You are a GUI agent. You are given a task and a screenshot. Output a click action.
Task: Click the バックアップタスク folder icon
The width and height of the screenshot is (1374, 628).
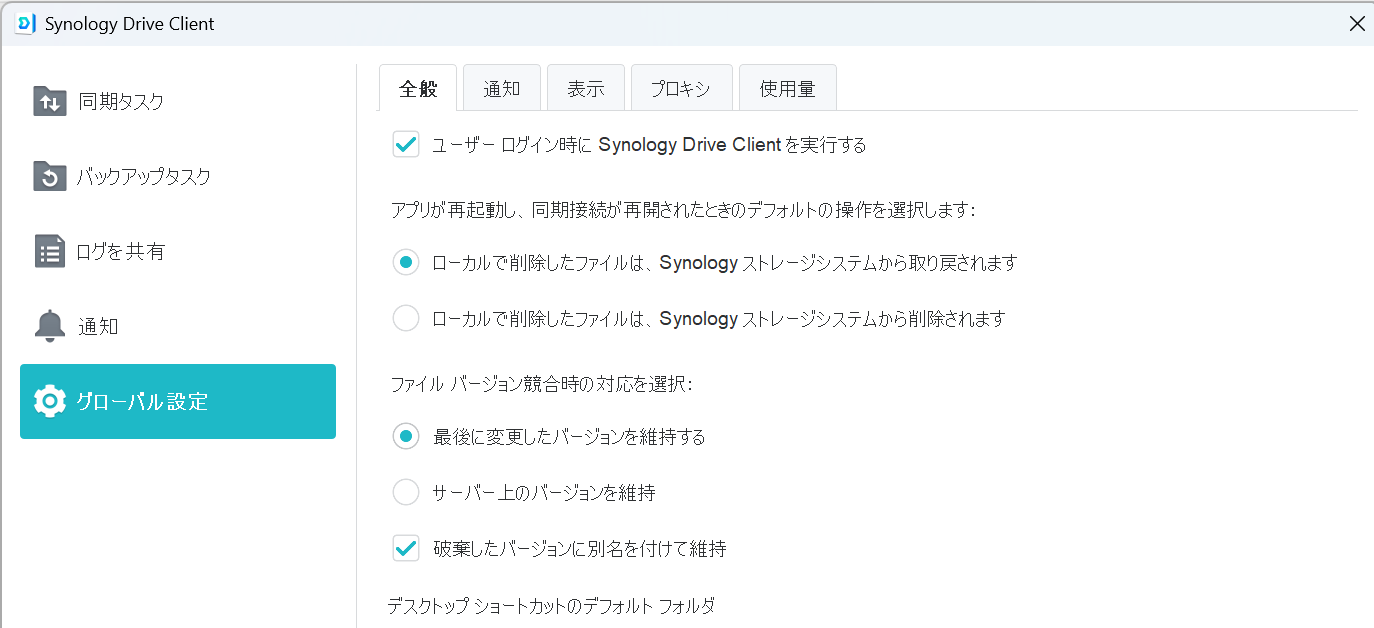[x=49, y=176]
